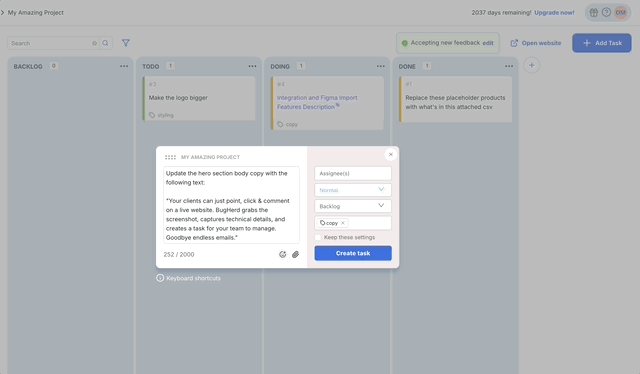Open the Make the logo bigger card
Screen dimensions: 640x374
tap(199, 98)
